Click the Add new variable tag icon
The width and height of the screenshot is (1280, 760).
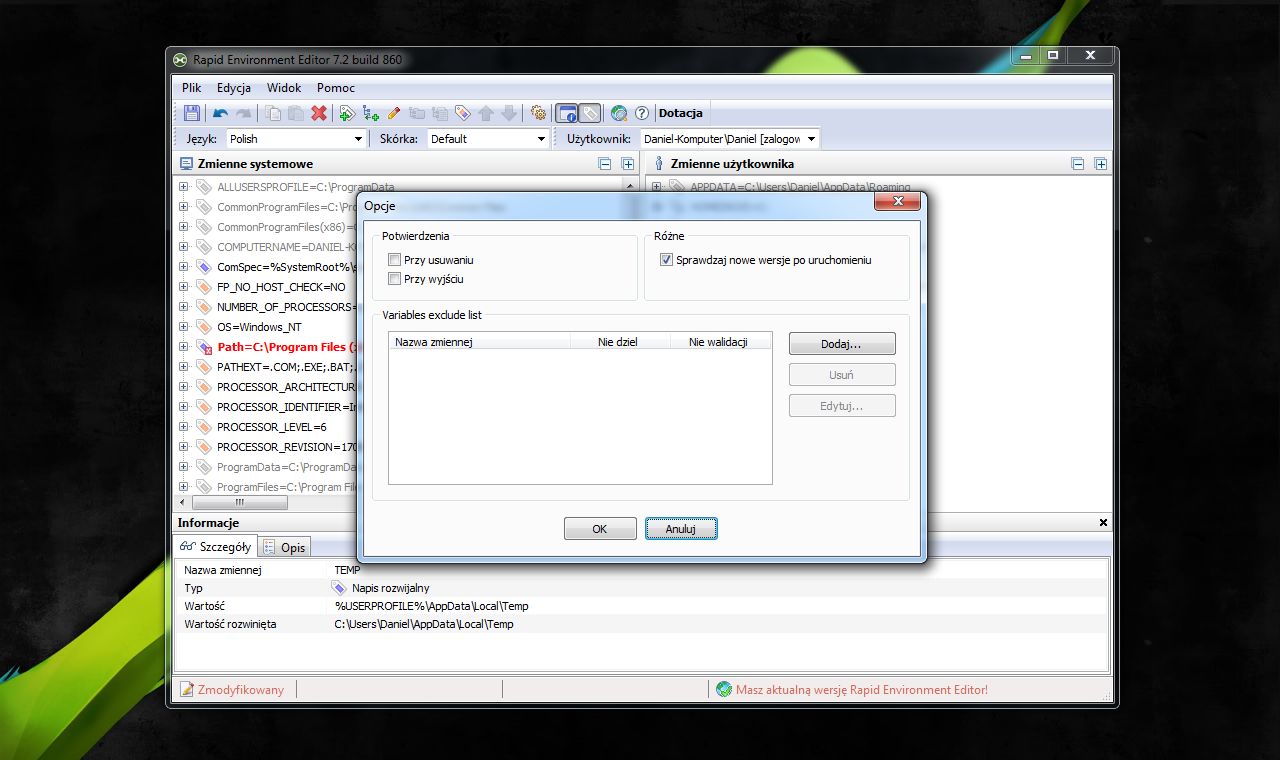click(x=347, y=113)
